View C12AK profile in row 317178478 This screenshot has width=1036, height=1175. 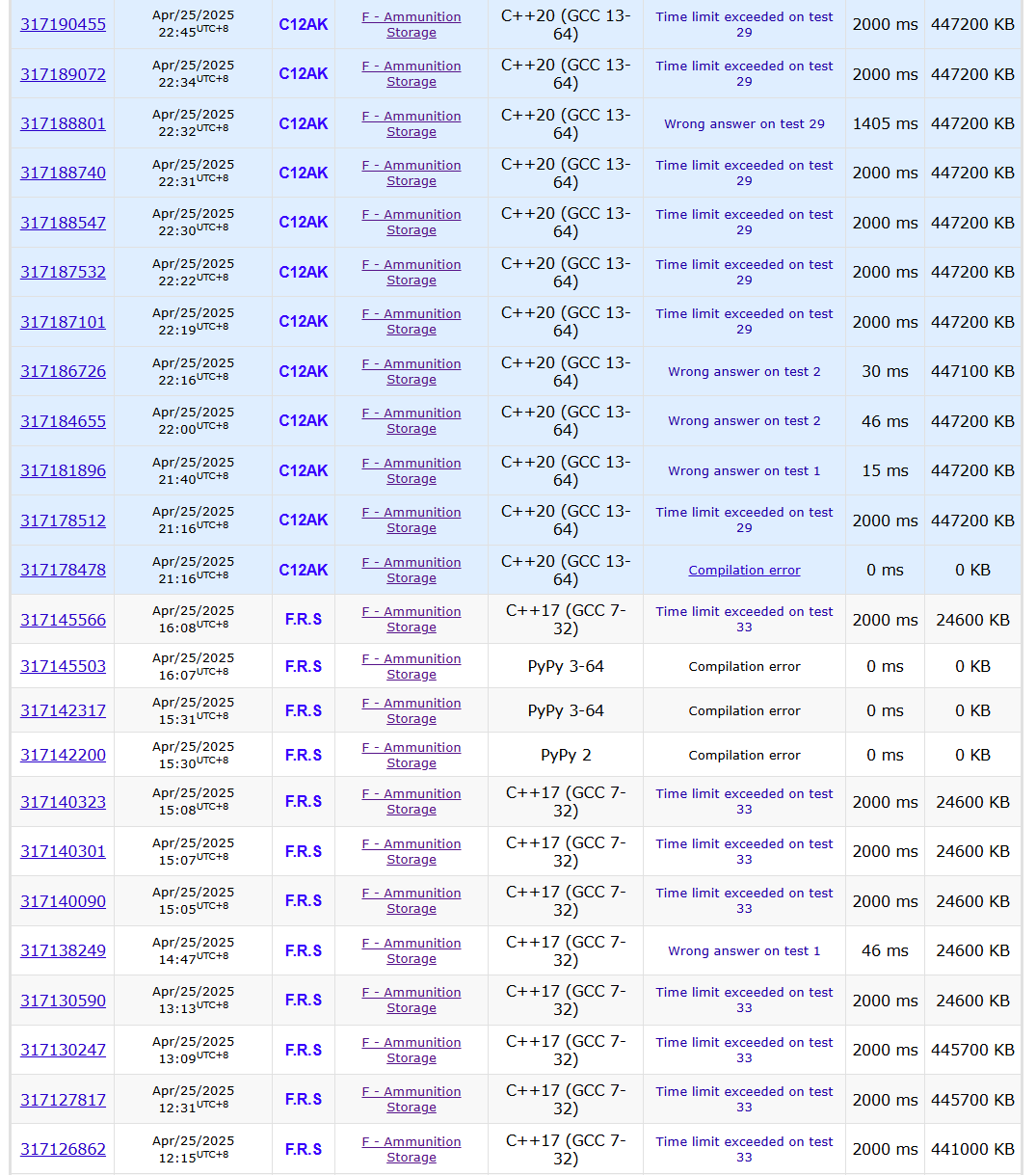[304, 570]
